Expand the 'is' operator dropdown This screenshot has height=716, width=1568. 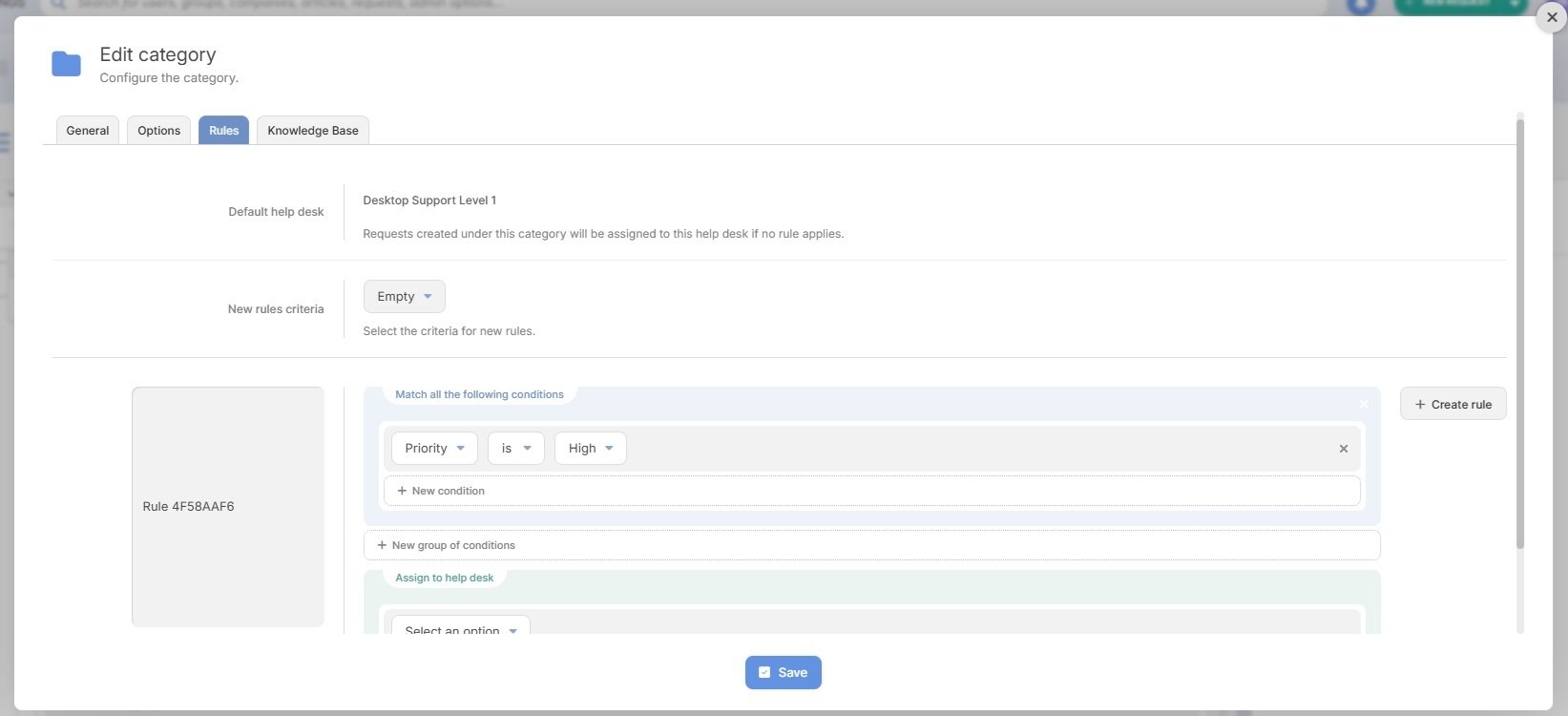point(515,449)
